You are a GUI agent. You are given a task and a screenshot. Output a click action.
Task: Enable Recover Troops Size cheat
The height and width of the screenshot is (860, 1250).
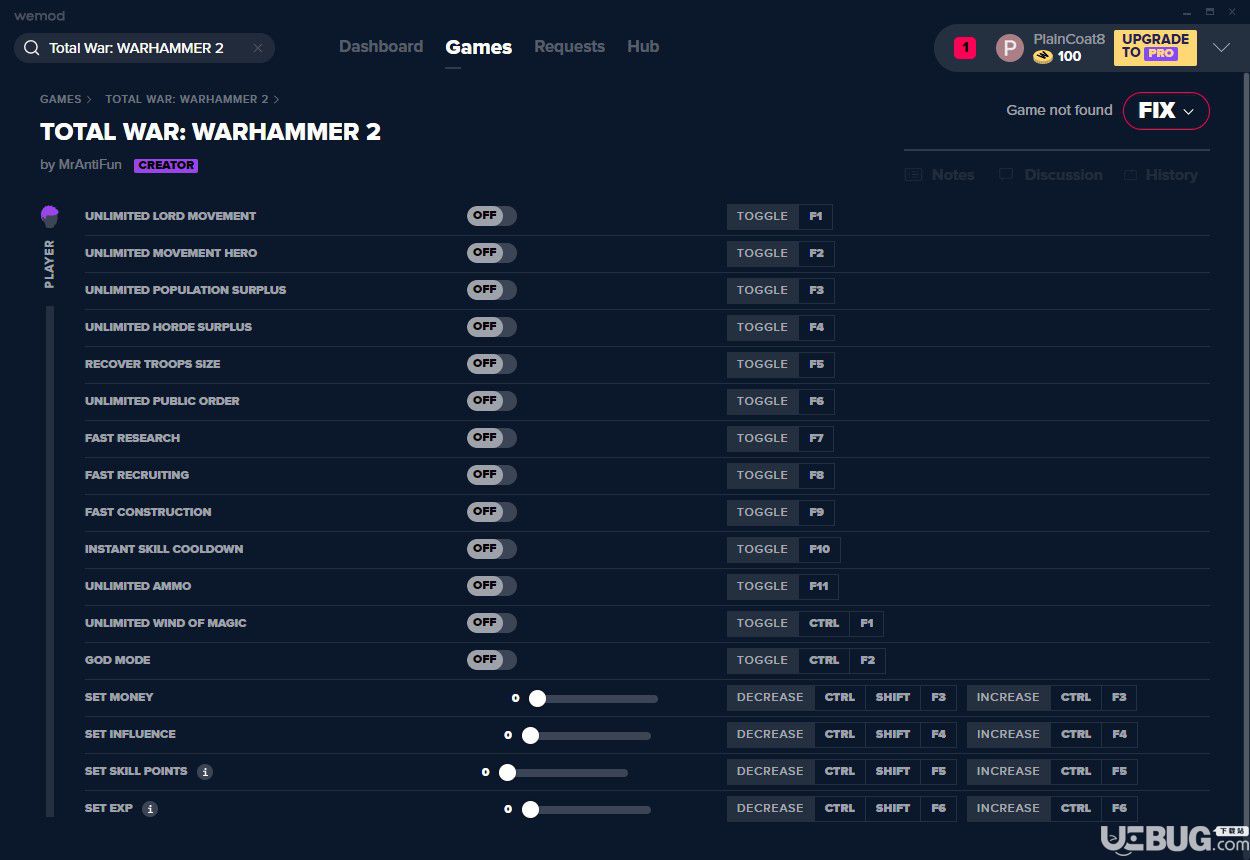click(x=492, y=364)
